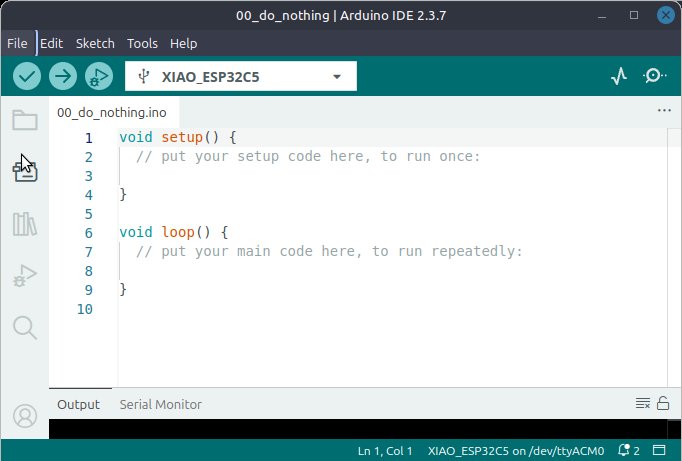Open the Debug panel in the sidebar
Screen dimensions: 682x461
coord(25,276)
